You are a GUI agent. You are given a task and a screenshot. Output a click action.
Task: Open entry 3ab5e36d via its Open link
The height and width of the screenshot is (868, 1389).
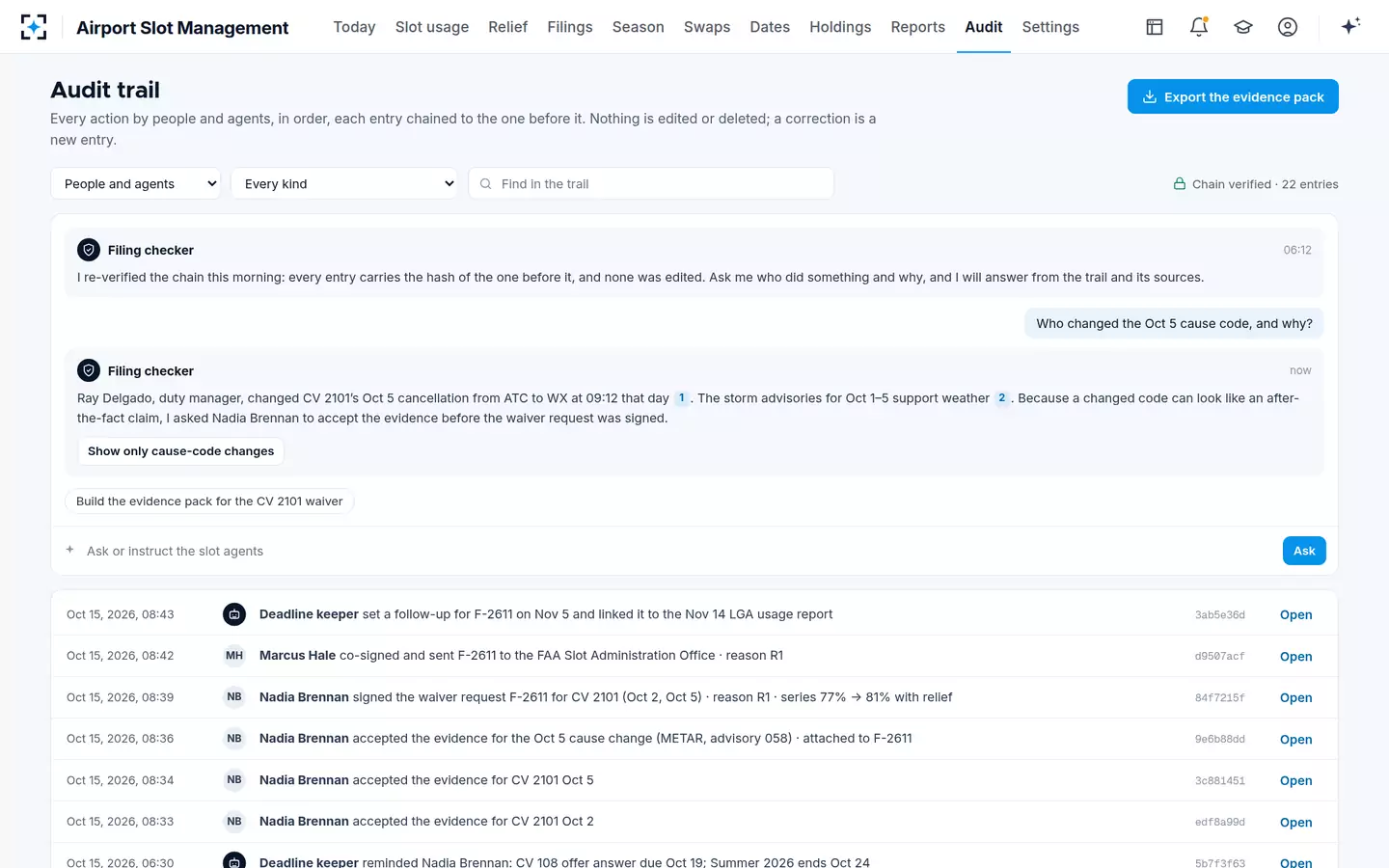click(x=1295, y=615)
